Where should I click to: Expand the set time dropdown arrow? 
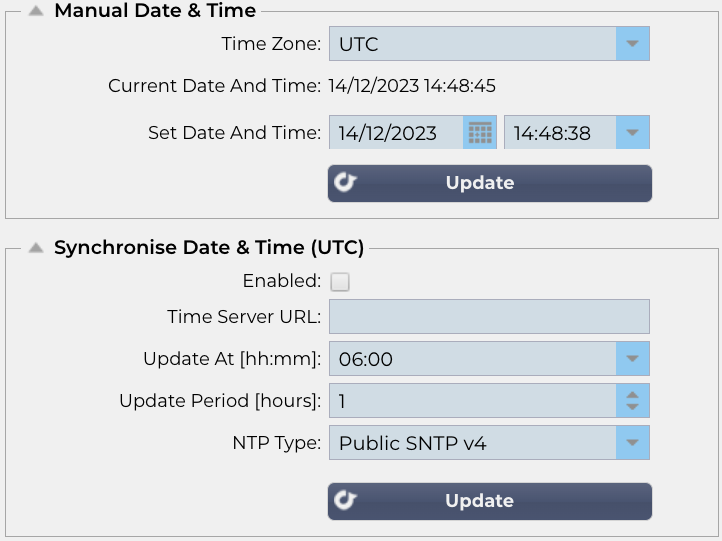(632, 132)
